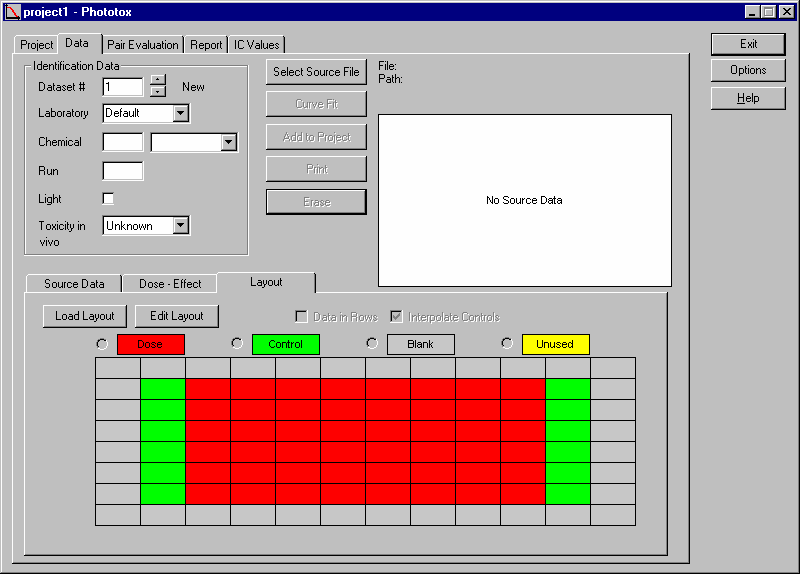The height and width of the screenshot is (574, 800).
Task: Toggle the Light checkbox
Action: (x=108, y=198)
